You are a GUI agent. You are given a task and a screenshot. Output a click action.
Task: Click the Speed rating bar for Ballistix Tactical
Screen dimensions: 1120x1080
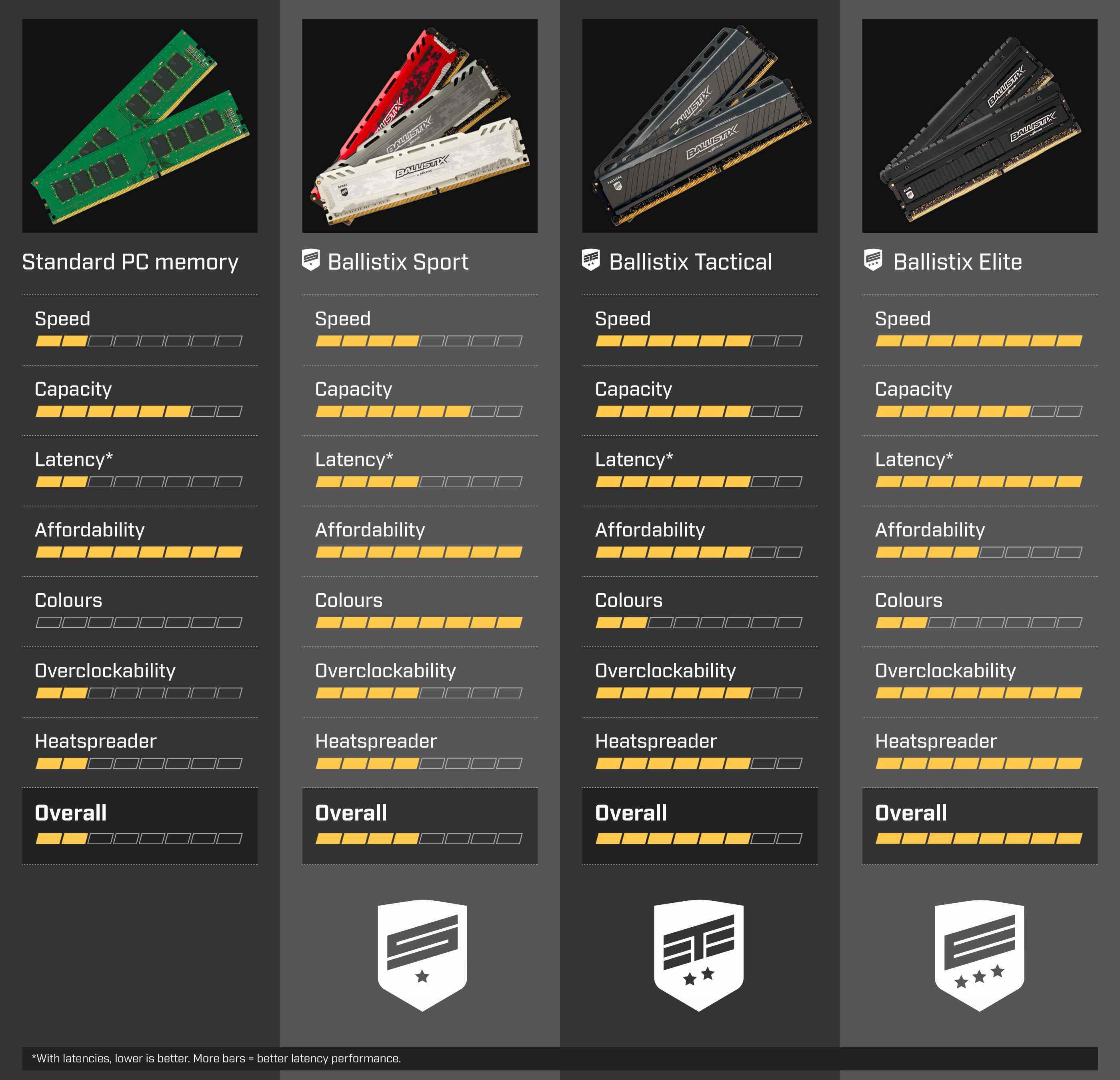pyautogui.click(x=699, y=341)
